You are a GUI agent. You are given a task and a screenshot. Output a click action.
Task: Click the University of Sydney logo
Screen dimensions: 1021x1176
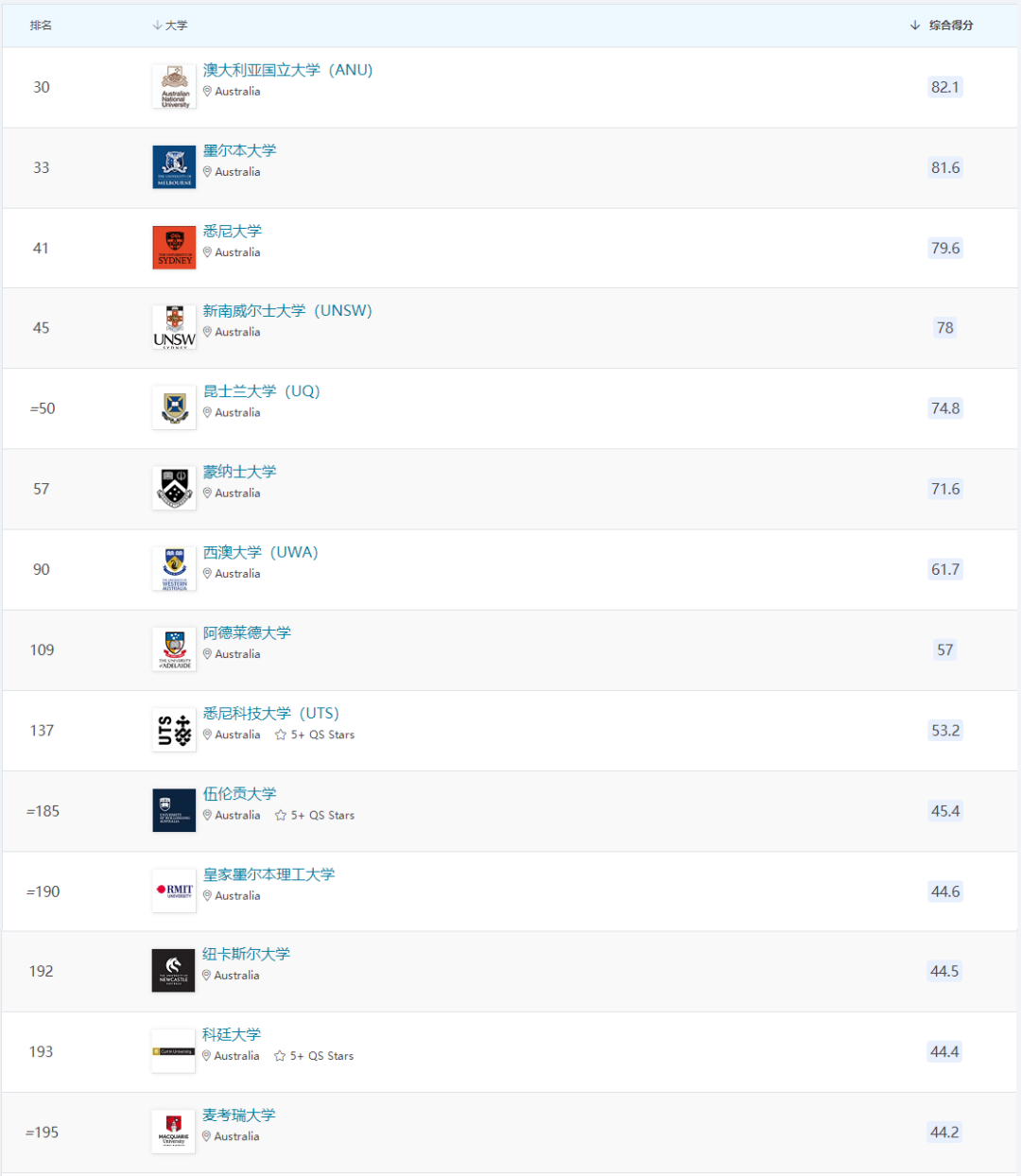click(174, 248)
